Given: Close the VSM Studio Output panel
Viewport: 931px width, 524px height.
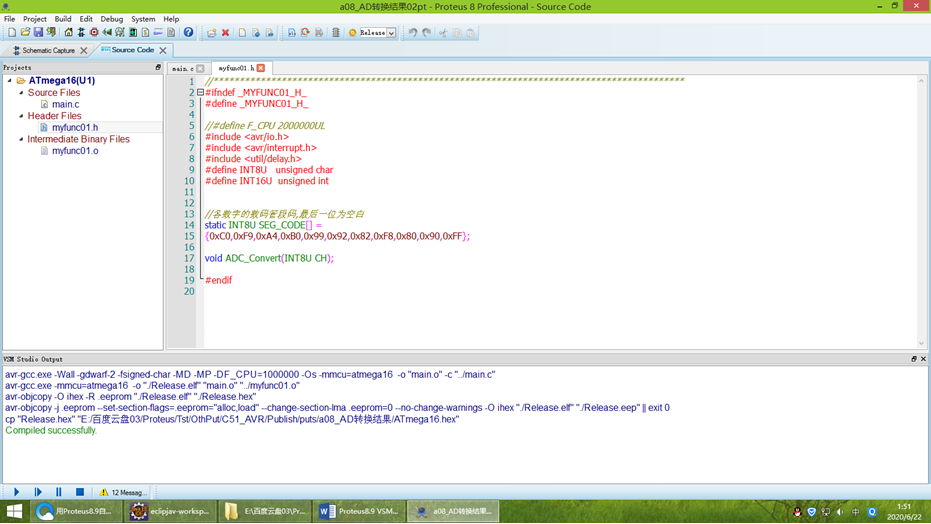Looking at the screenshot, I should click(923, 359).
